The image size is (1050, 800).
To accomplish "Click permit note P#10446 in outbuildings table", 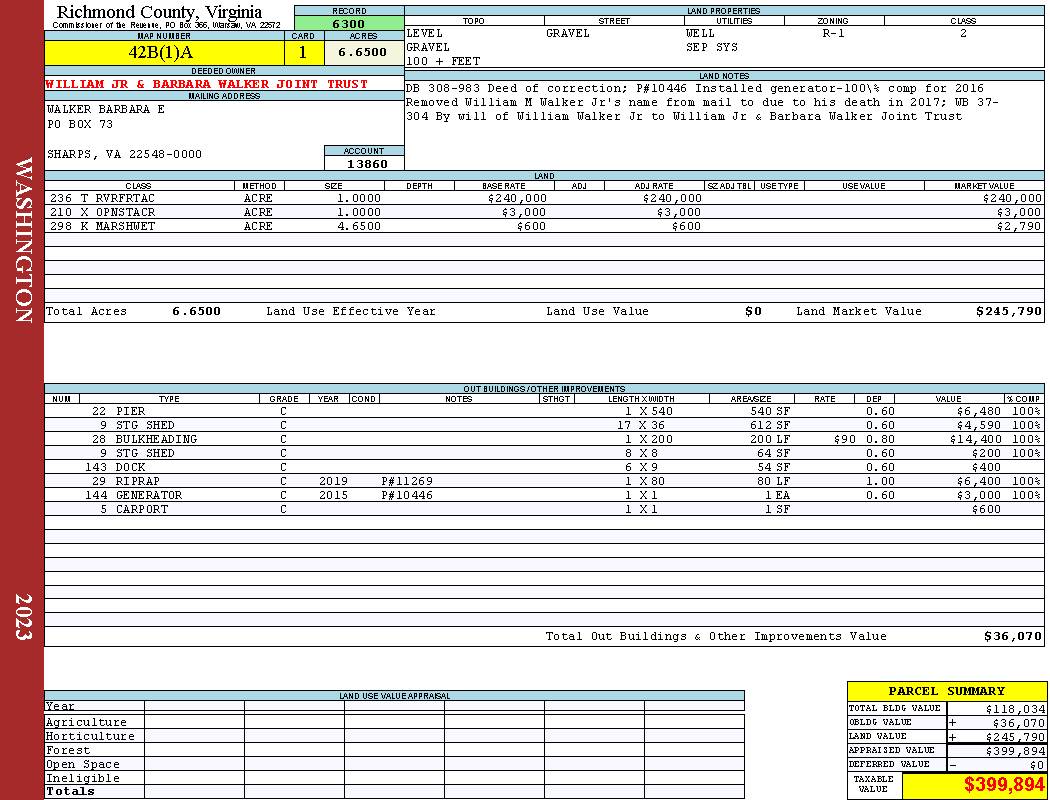I will coord(407,496).
